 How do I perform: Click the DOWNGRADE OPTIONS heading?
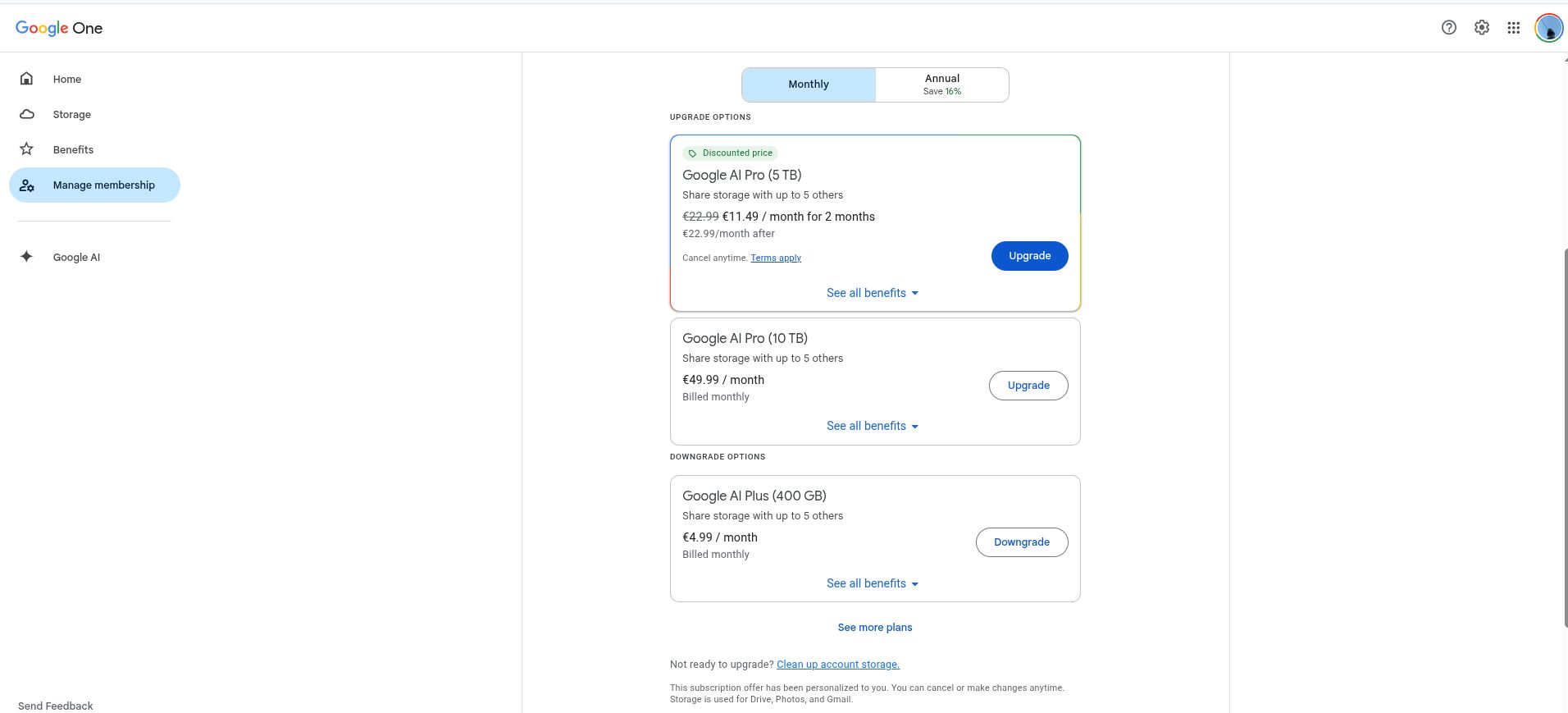718,457
